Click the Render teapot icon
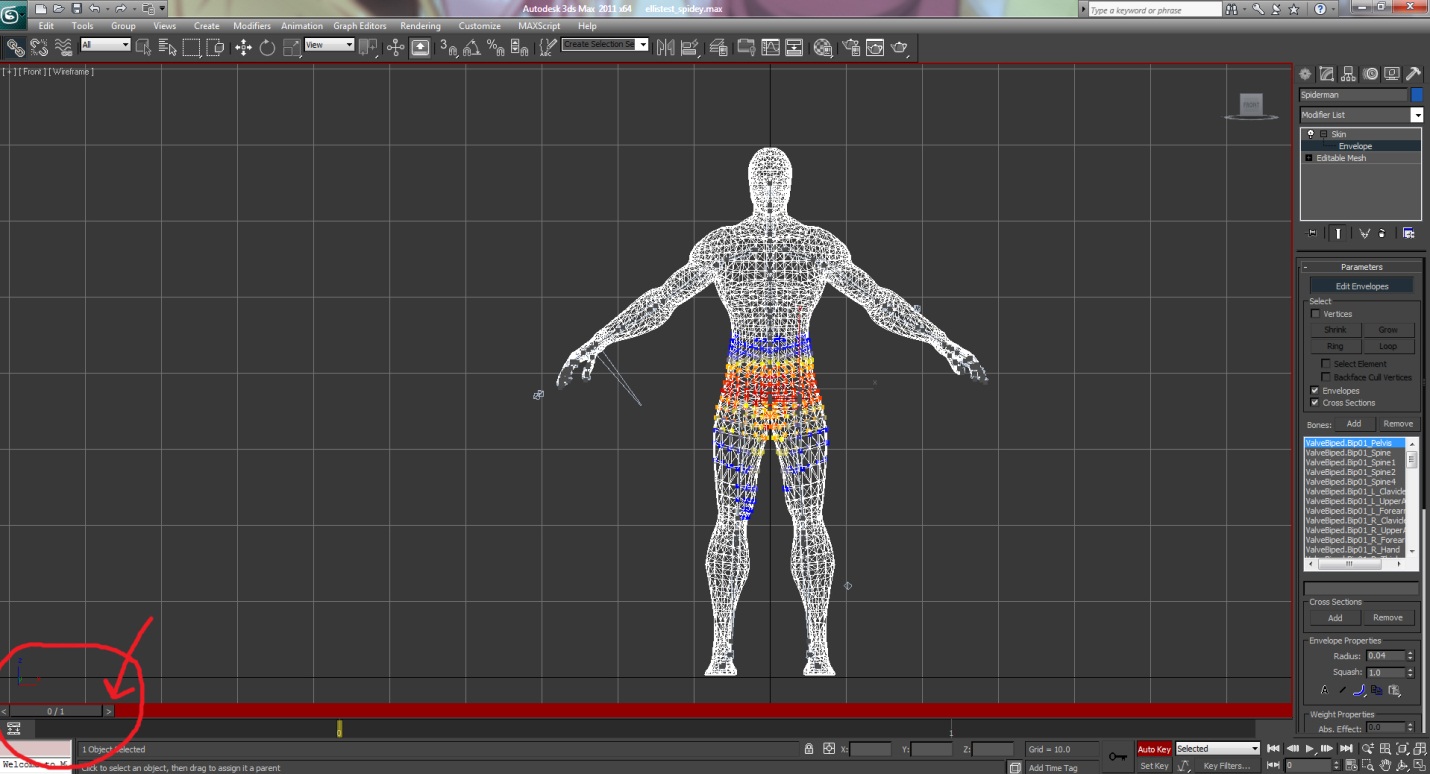This screenshot has height=774, width=1430. tap(899, 47)
